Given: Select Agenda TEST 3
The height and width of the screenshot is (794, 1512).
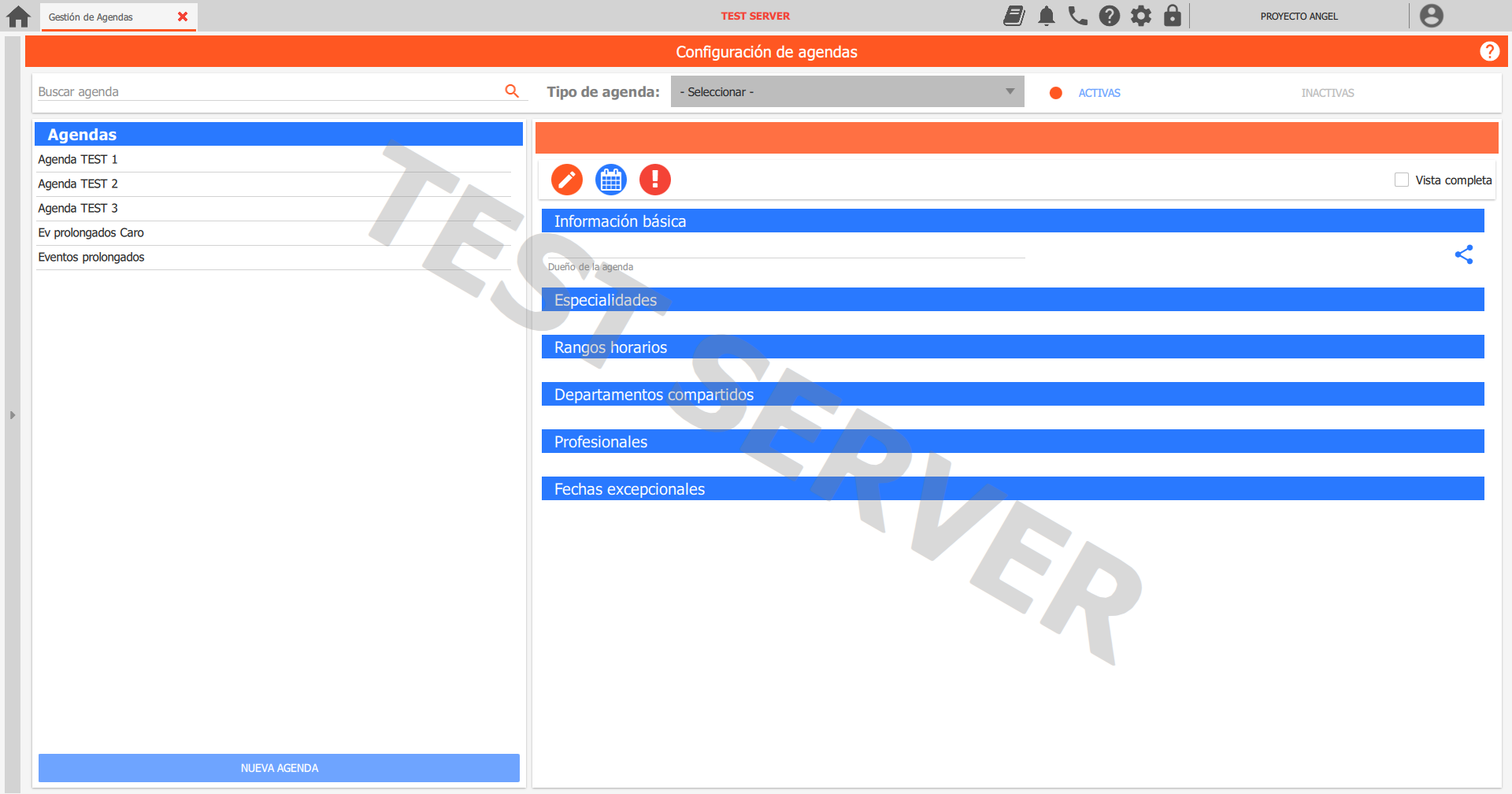Looking at the screenshot, I should coord(274,208).
